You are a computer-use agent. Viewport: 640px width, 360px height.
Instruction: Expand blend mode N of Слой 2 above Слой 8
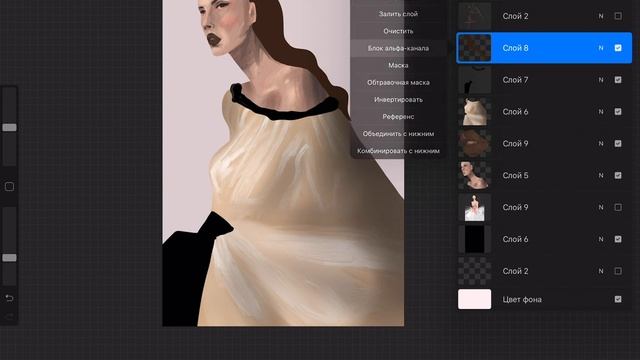pos(601,16)
